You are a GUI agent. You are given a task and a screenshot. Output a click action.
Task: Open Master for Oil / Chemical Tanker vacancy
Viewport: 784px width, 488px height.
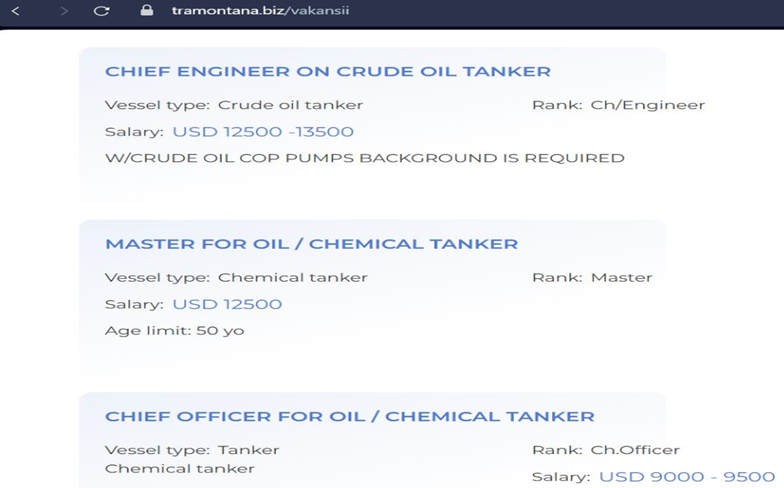pyautogui.click(x=312, y=244)
